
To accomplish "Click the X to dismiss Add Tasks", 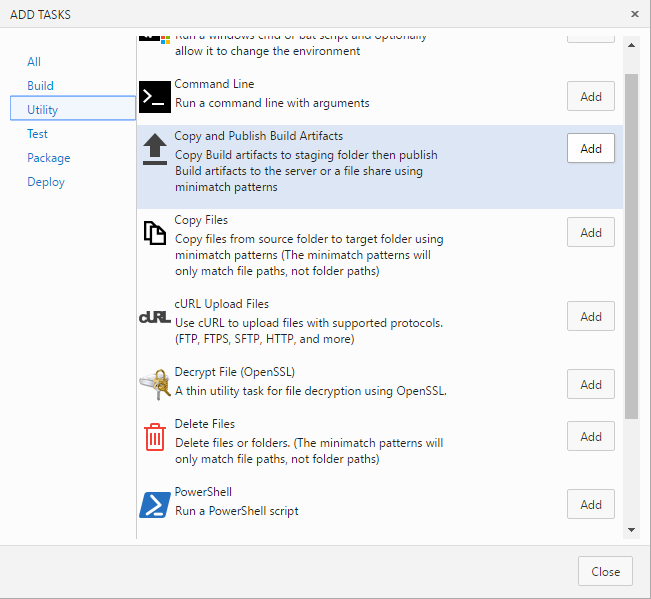I will [635, 14].
